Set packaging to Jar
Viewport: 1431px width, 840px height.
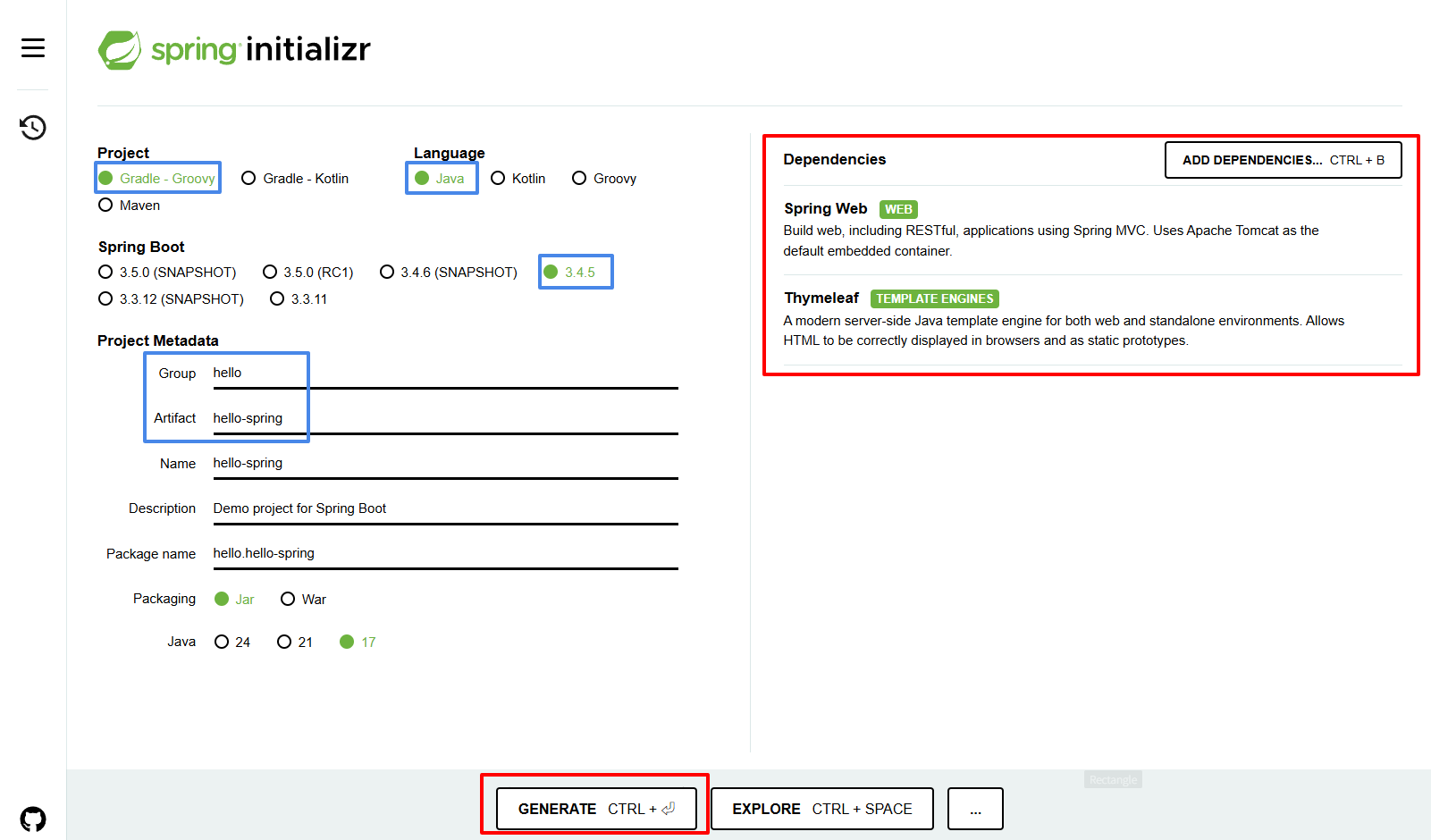[x=234, y=599]
